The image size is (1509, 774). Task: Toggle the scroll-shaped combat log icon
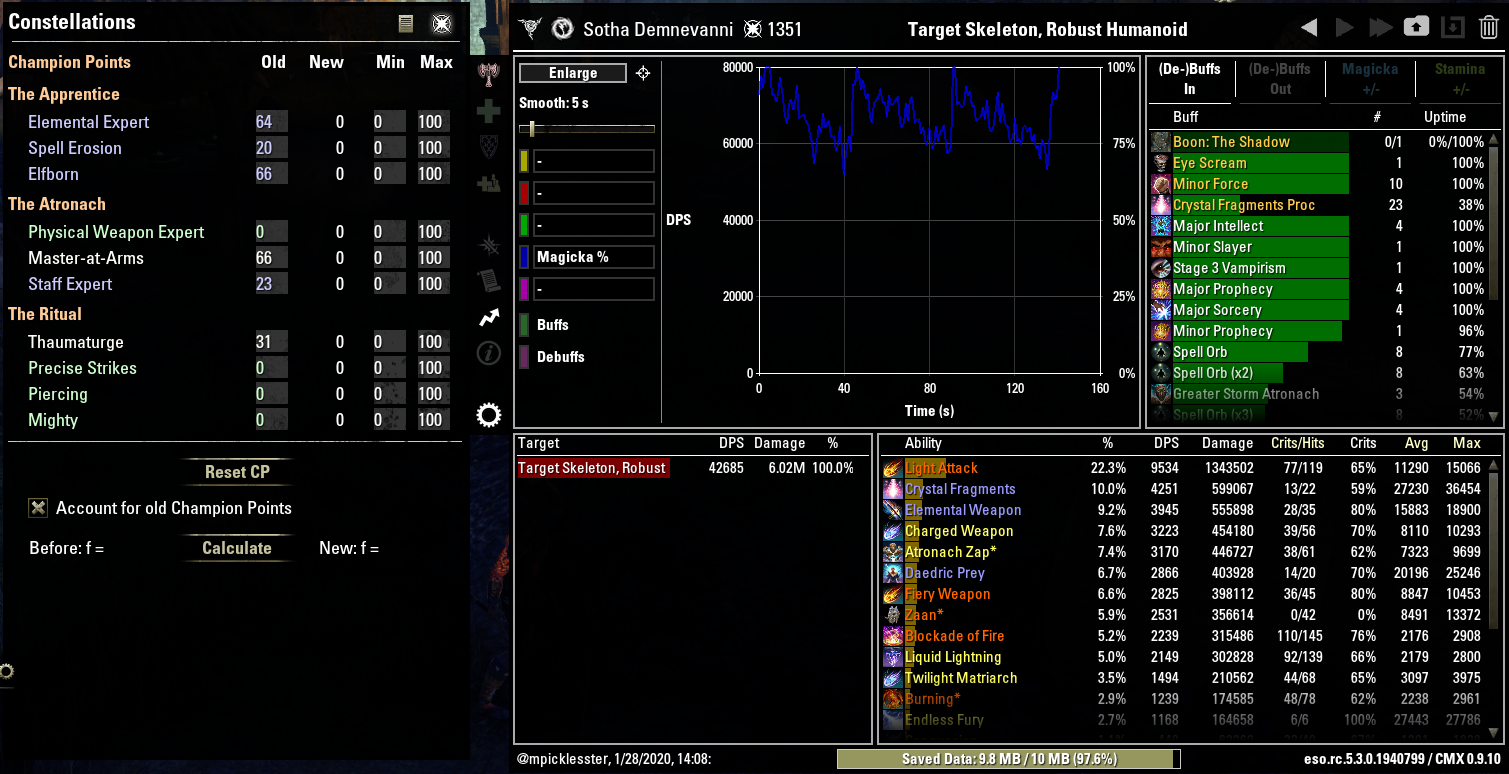(488, 281)
